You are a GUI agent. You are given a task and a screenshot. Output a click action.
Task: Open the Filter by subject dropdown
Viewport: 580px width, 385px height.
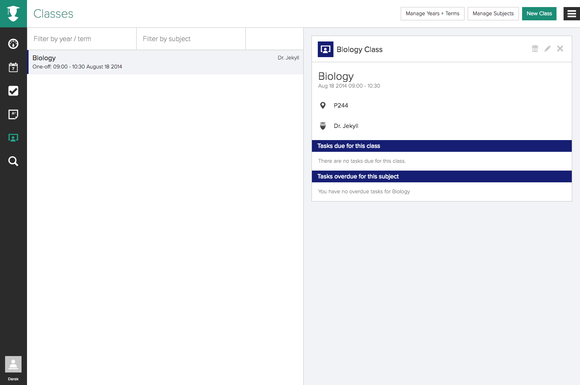point(191,39)
